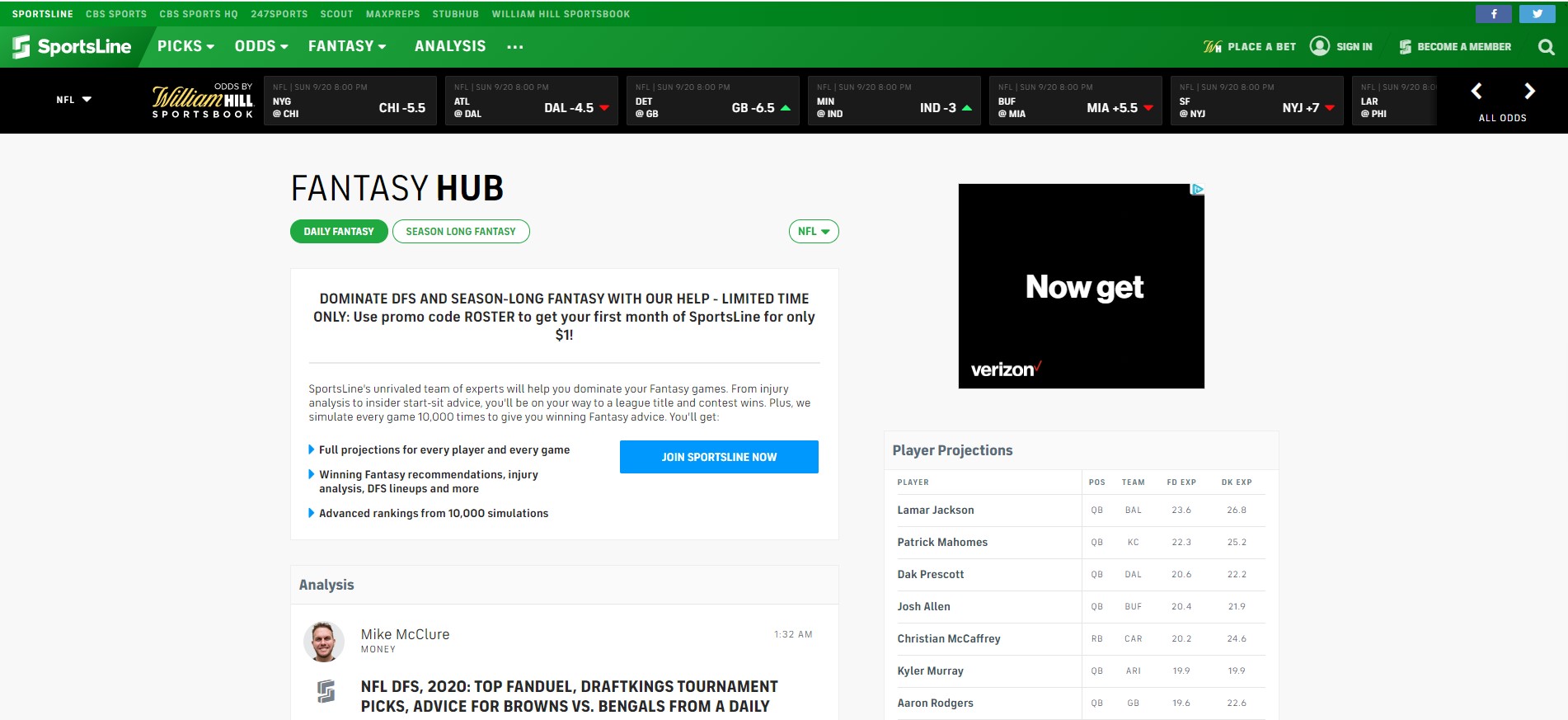This screenshot has height=720, width=1568.
Task: Open the StubHub link
Action: [456, 14]
